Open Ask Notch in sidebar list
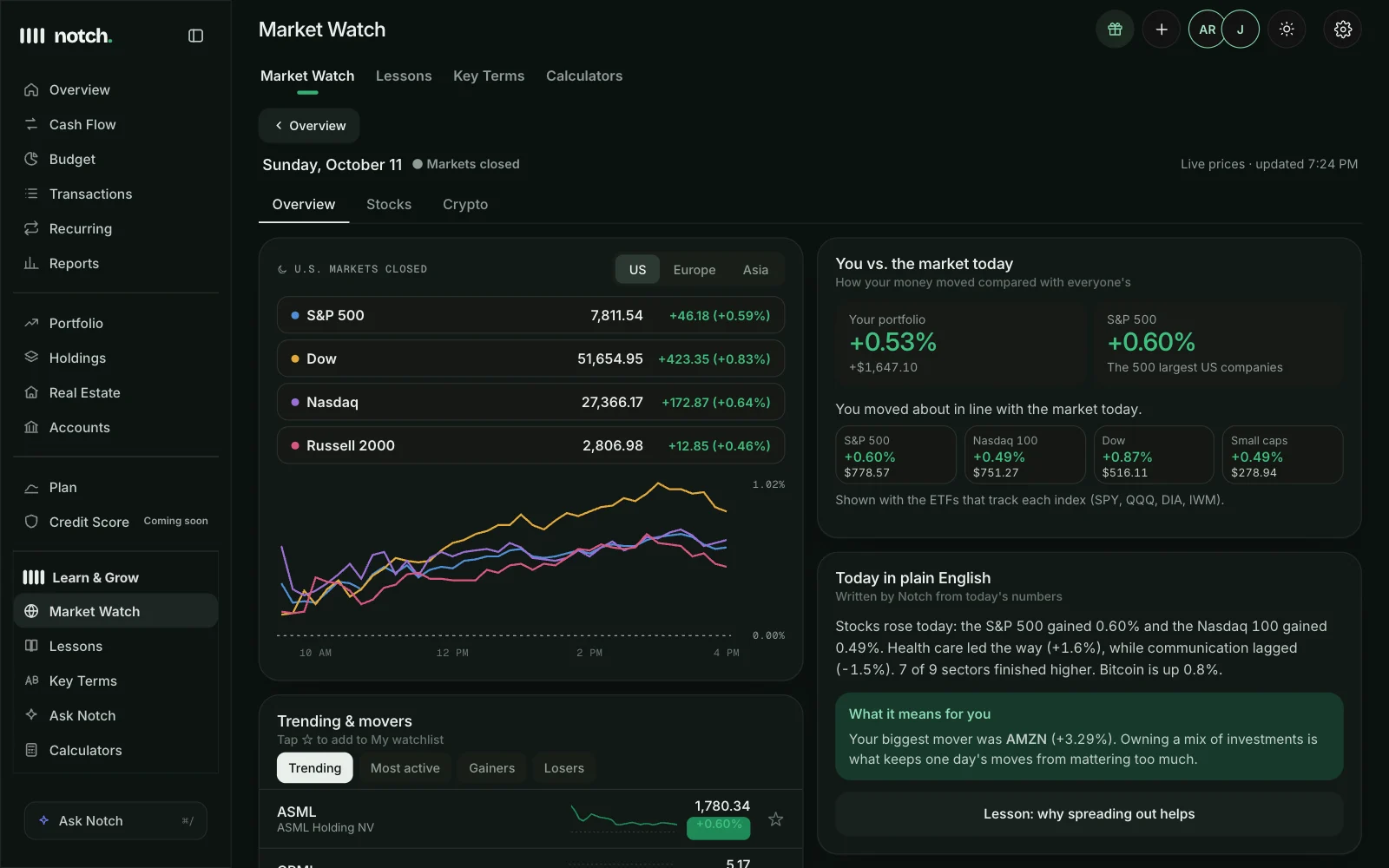Viewport: 1389px width, 868px height. point(115,715)
